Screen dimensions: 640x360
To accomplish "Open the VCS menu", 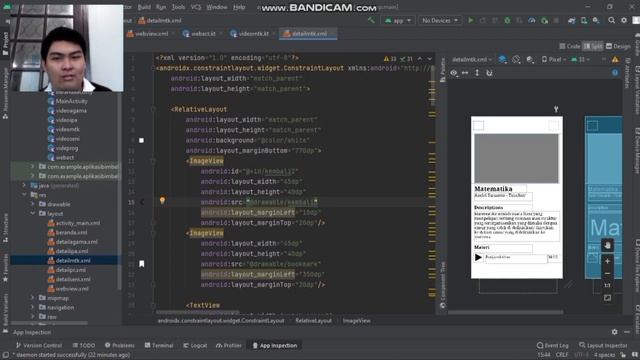I will (196, 7).
